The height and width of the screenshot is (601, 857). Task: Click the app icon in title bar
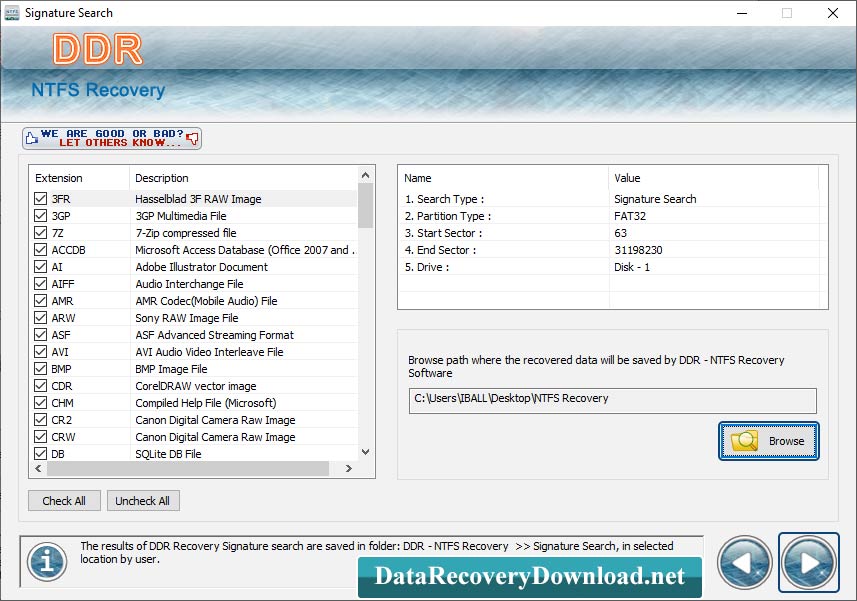[12, 13]
